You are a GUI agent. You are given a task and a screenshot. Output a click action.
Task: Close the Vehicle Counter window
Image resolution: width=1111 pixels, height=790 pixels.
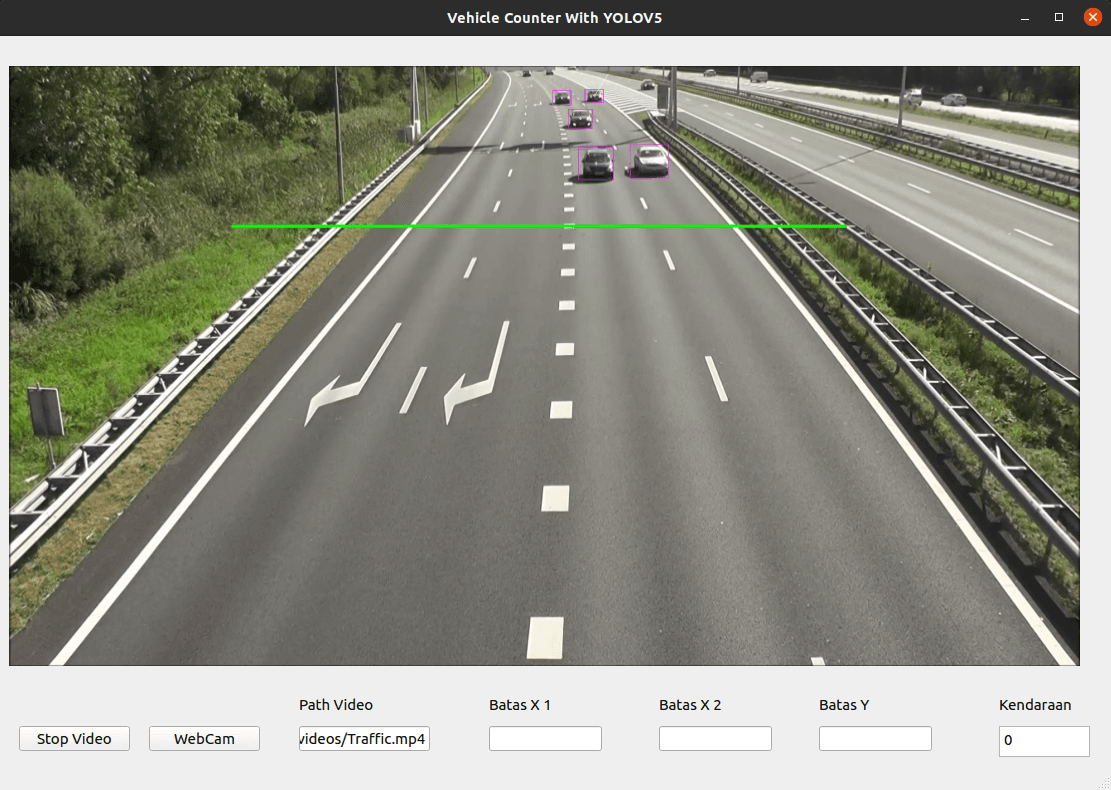click(x=1093, y=18)
